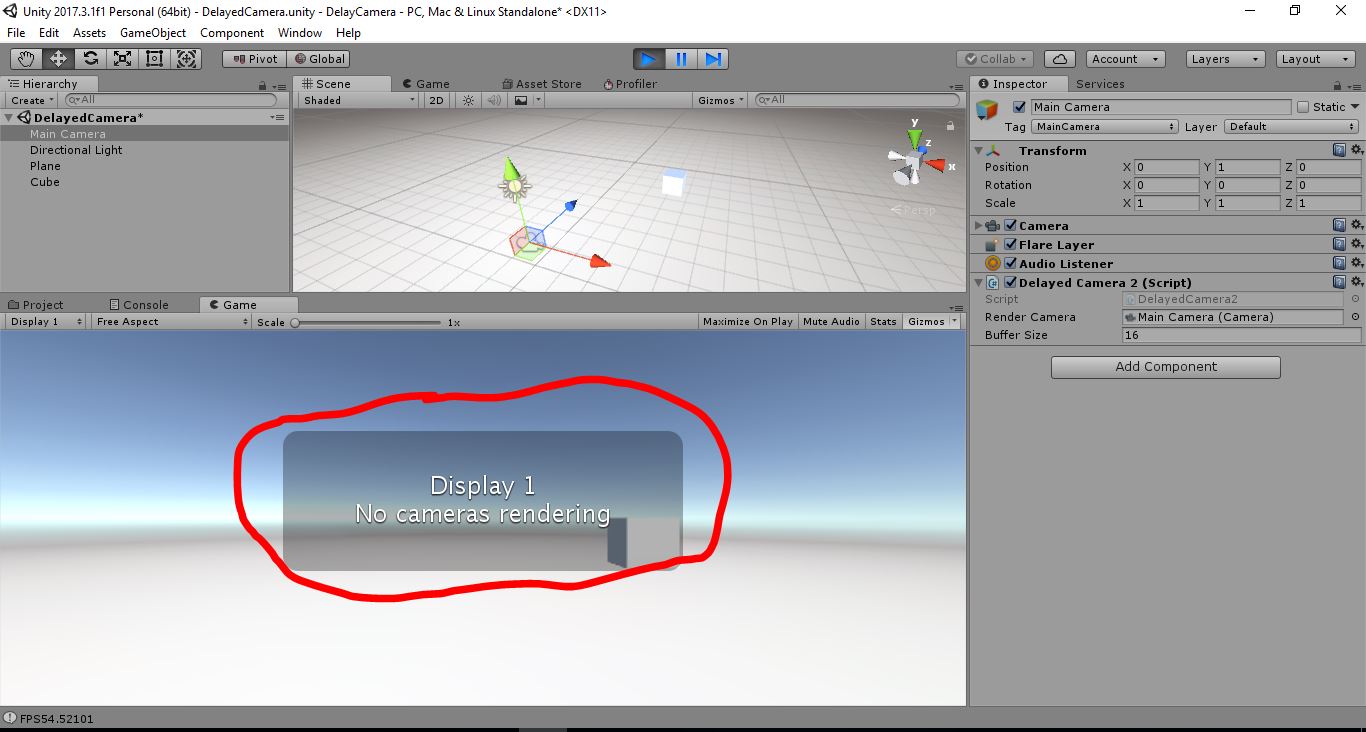Select the Hand tool
Viewport: 1366px width, 732px height.
coord(26,59)
